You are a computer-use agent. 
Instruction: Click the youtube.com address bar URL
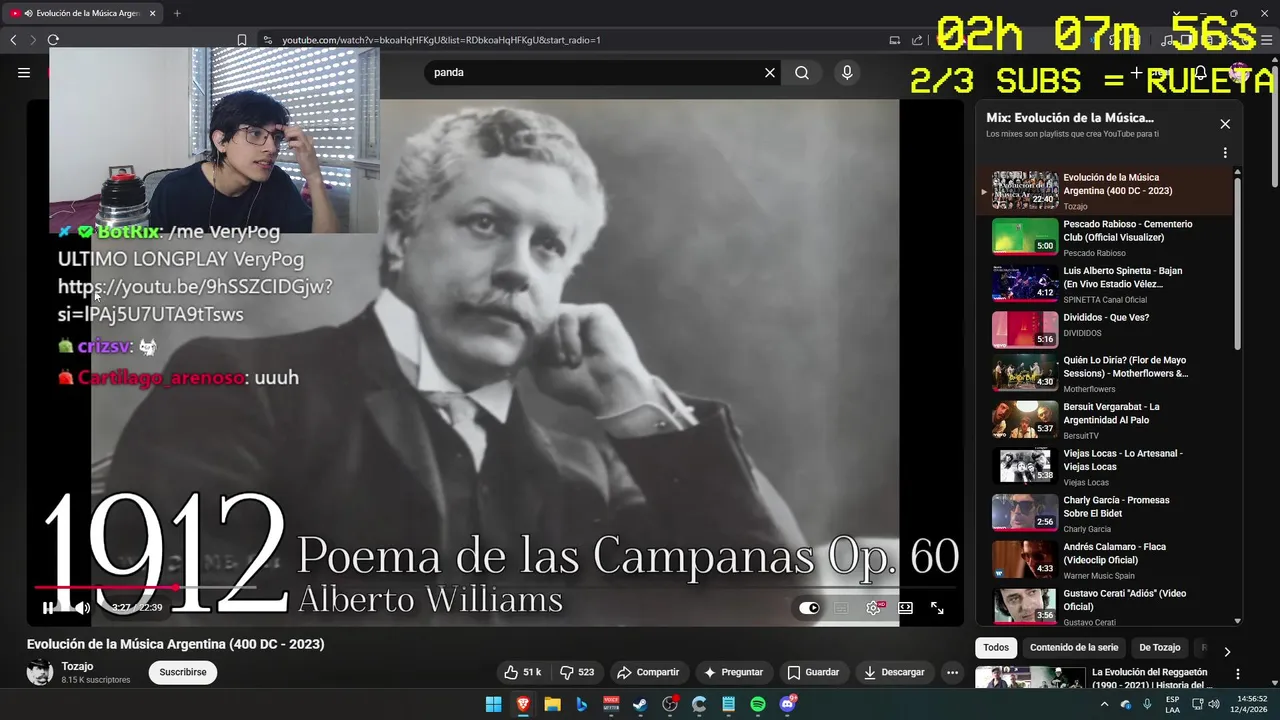(x=441, y=40)
